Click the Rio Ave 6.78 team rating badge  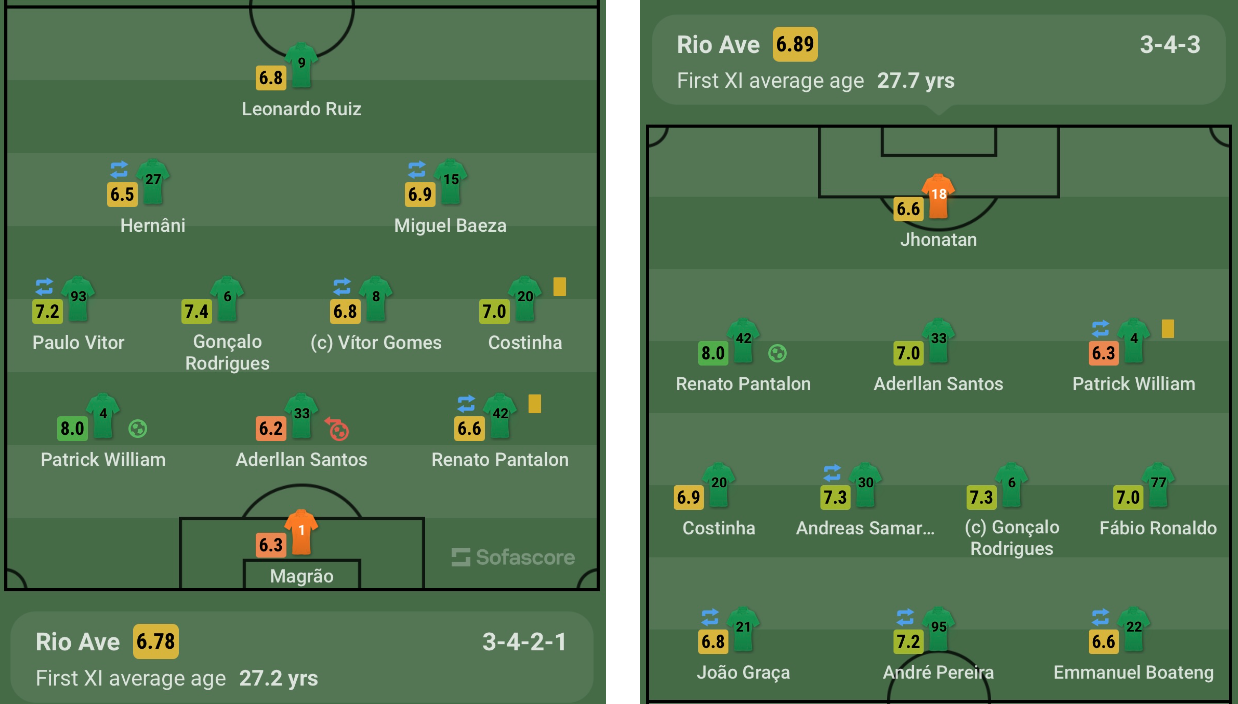pos(156,642)
